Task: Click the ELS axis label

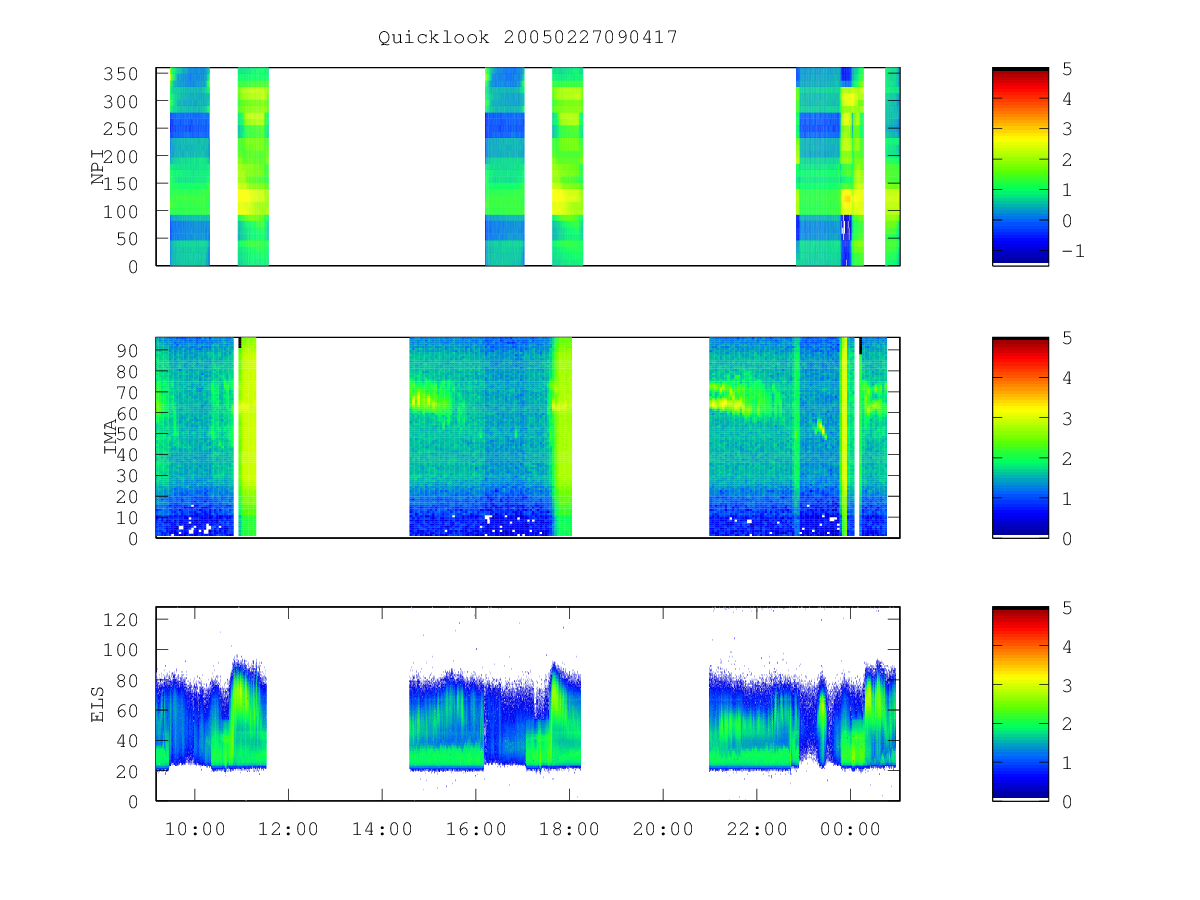Action: (99, 705)
